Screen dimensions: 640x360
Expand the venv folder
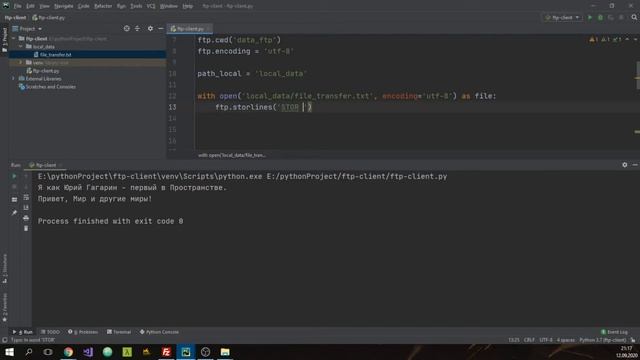21,63
